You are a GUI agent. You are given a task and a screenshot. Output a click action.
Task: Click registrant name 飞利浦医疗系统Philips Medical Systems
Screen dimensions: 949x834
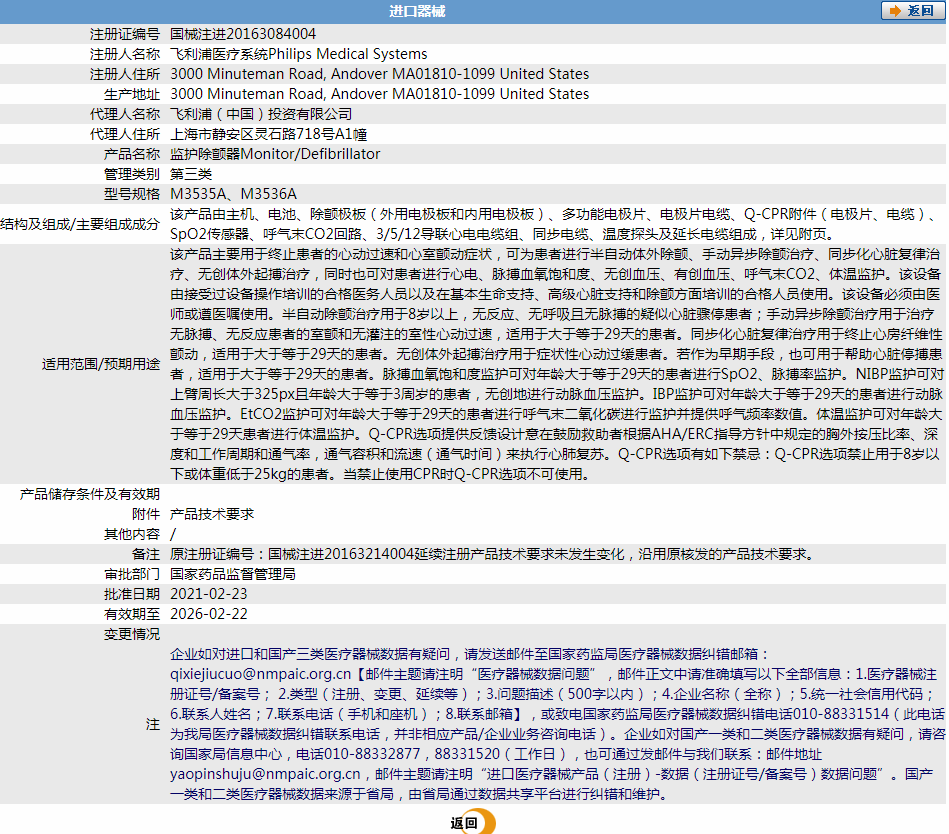click(x=298, y=54)
